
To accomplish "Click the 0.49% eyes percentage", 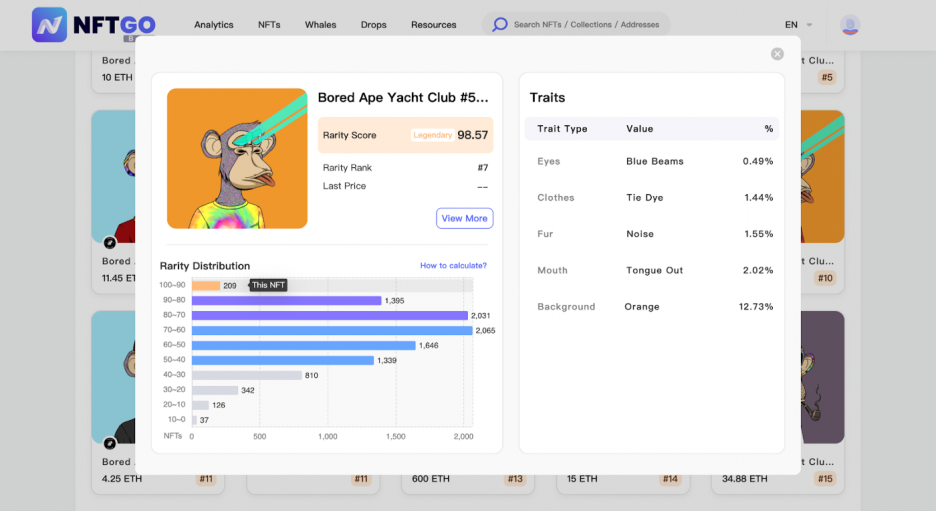I will (758, 161).
